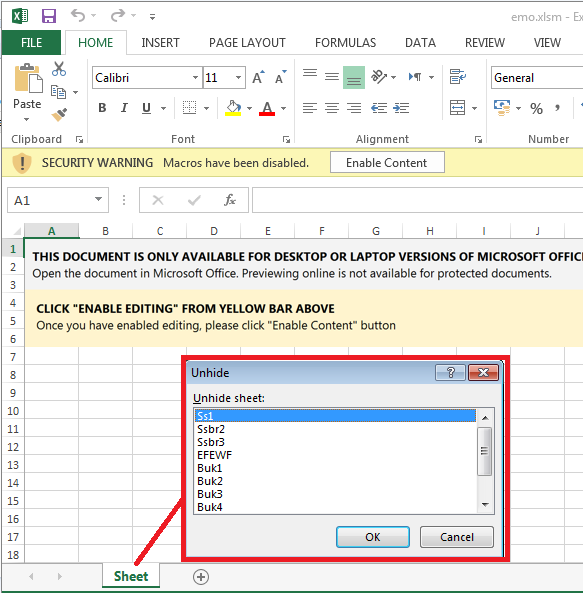
Task: Expand underline style options arrow
Action: tap(163, 109)
